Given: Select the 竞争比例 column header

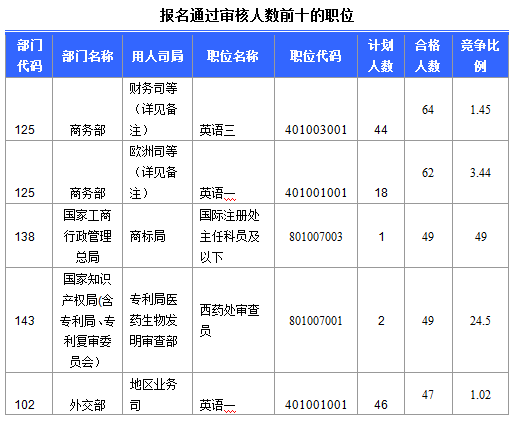Looking at the screenshot, I should [x=480, y=56].
